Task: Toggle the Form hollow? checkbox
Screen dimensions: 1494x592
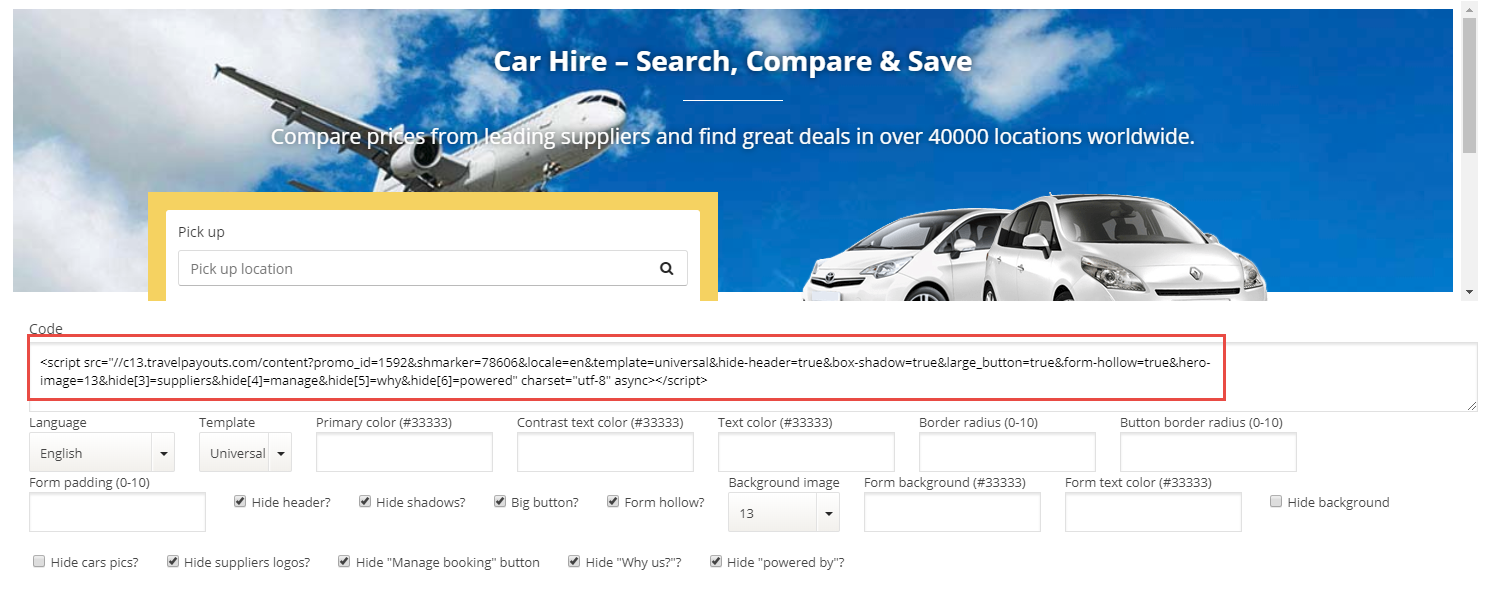Action: coord(613,501)
